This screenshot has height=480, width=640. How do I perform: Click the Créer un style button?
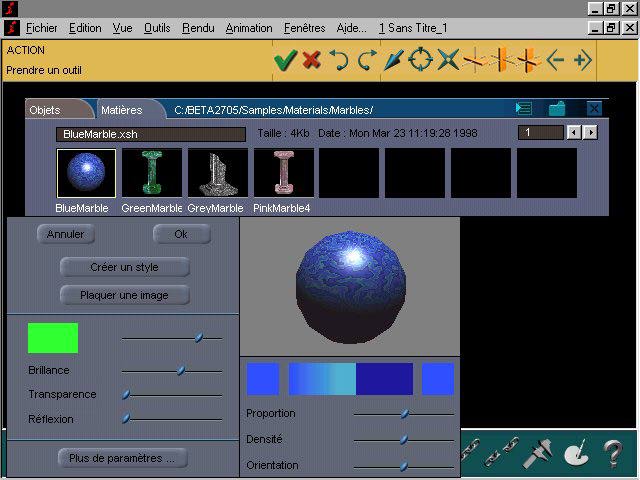(x=124, y=267)
